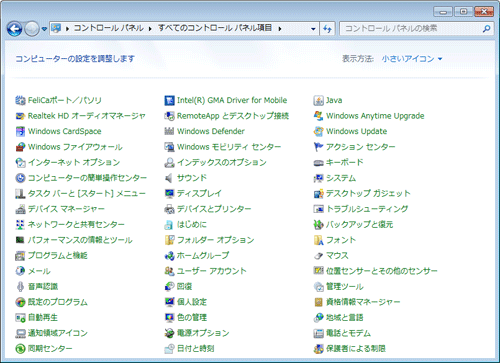Click the ユーザー アカウント icon
This screenshot has width=500, height=363.
coord(169,271)
